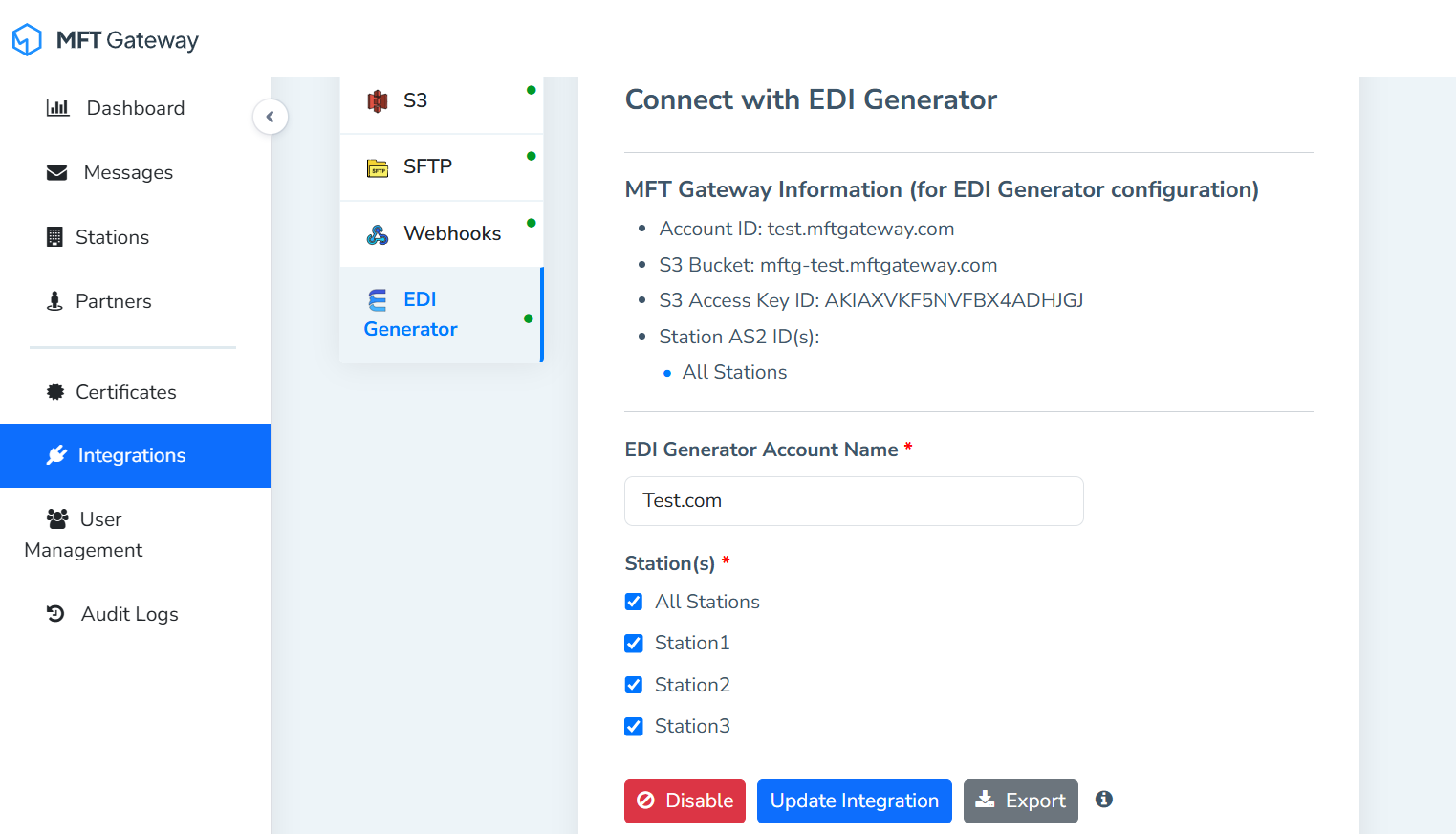Click the info icon beside Export
Viewport: 1456px width, 834px height.
(x=1104, y=800)
